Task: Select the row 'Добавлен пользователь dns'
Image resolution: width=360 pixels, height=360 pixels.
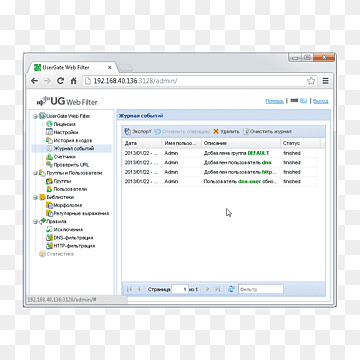Action: click(220, 163)
